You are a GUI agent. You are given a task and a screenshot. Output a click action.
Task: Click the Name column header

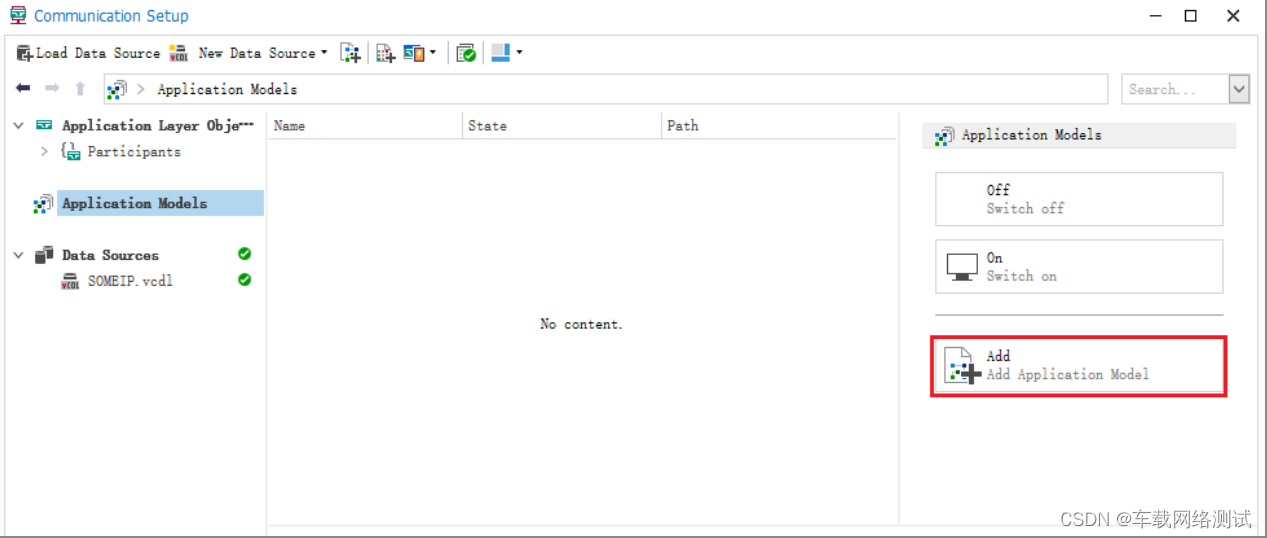click(365, 125)
